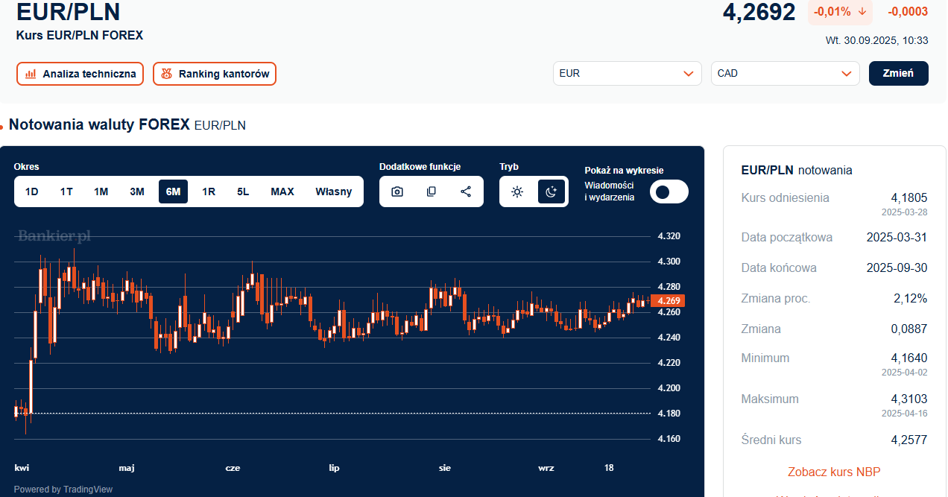The height and width of the screenshot is (497, 948).
Task: Select the 1R period
Action: pos(209,192)
